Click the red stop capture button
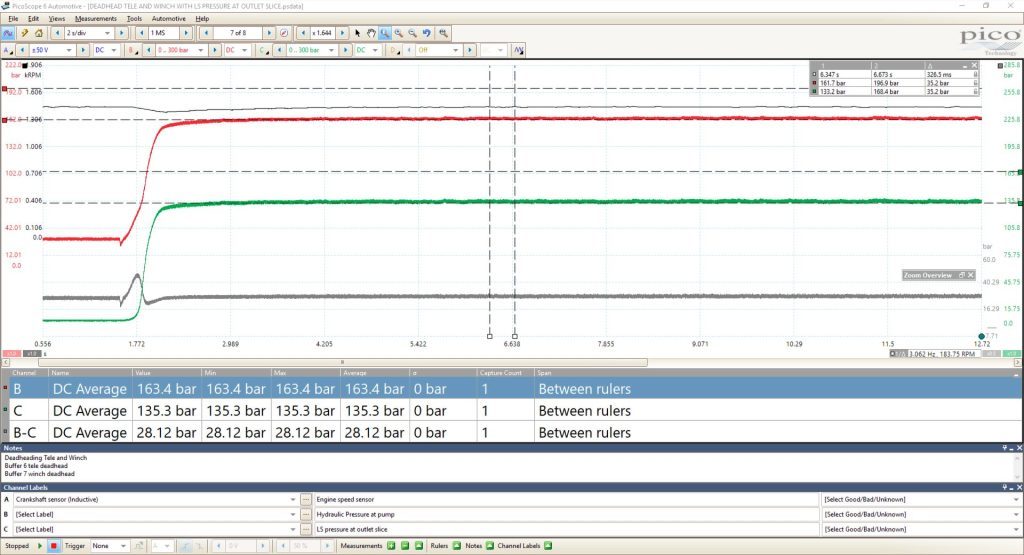 pos(54,546)
